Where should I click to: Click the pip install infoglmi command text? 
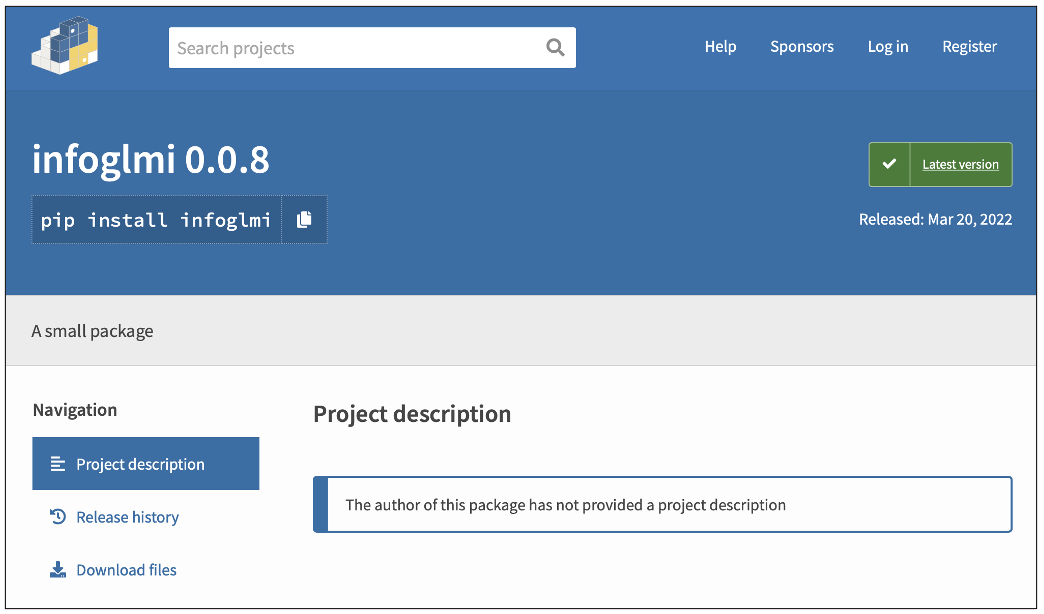point(156,220)
